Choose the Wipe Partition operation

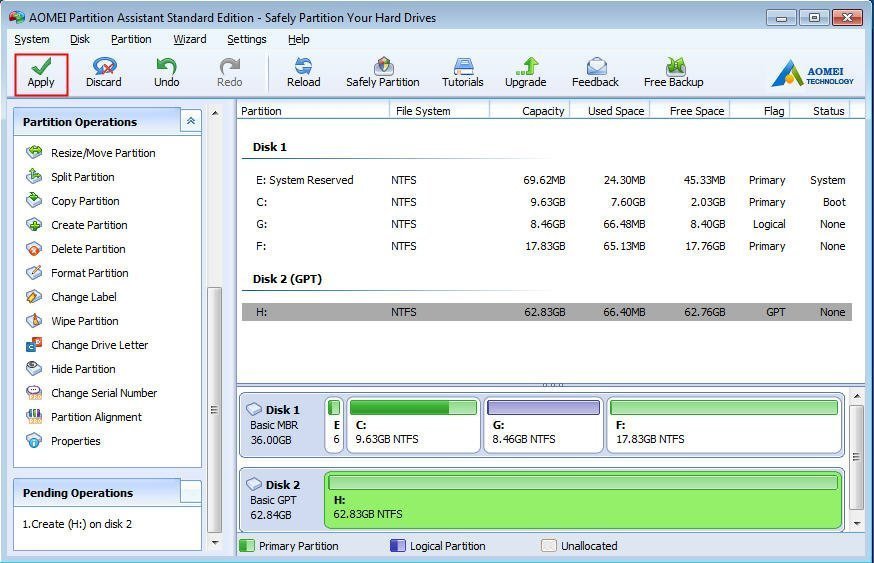tap(72, 321)
